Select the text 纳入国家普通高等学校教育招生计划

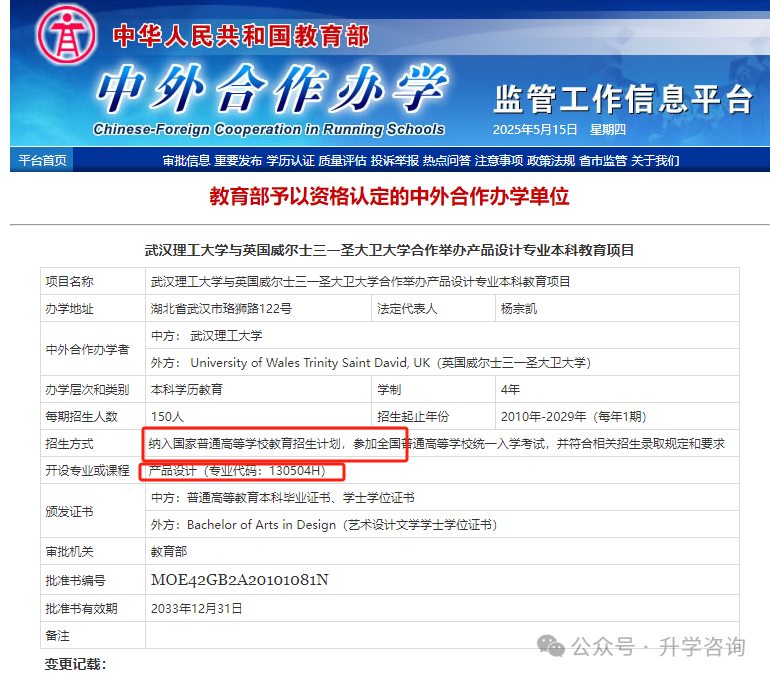click(245, 444)
